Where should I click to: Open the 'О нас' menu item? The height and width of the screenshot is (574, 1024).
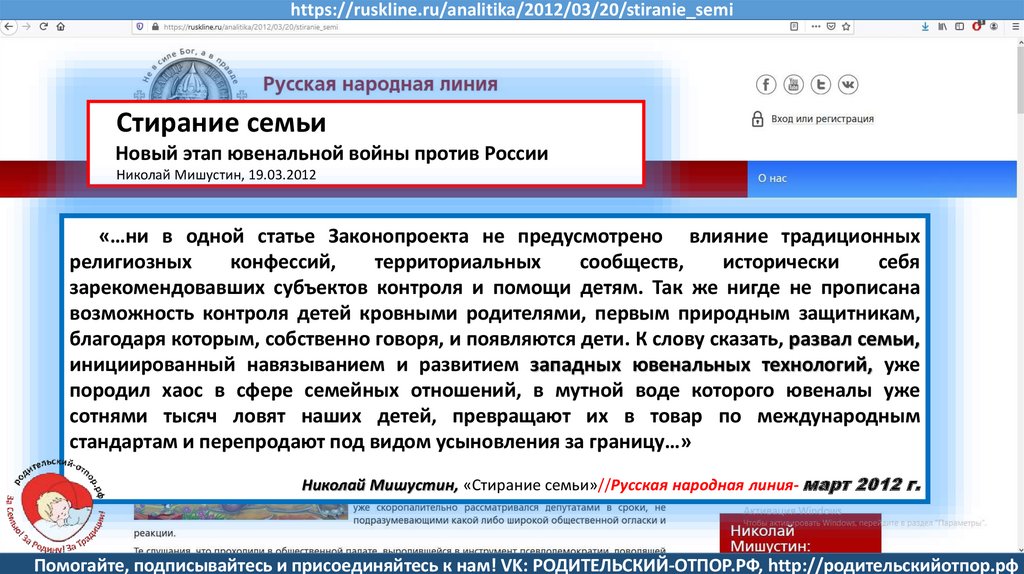coord(772,178)
